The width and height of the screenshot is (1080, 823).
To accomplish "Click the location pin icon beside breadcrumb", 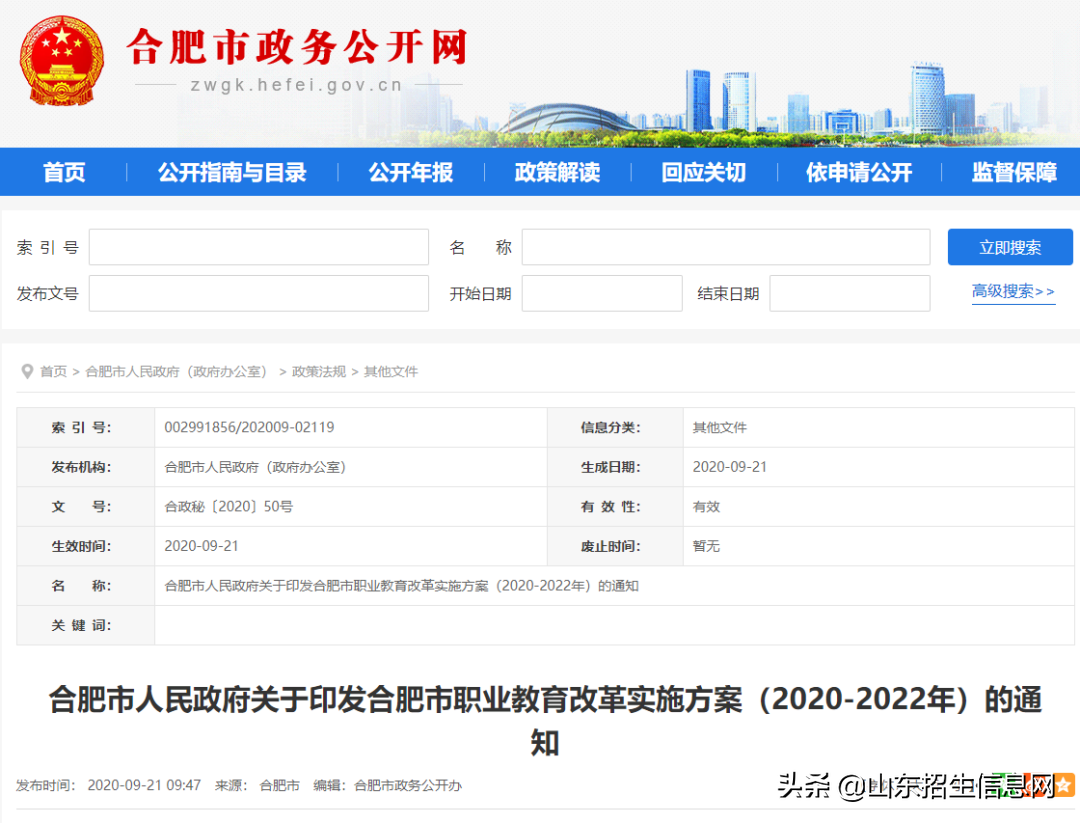I will click(x=27, y=371).
